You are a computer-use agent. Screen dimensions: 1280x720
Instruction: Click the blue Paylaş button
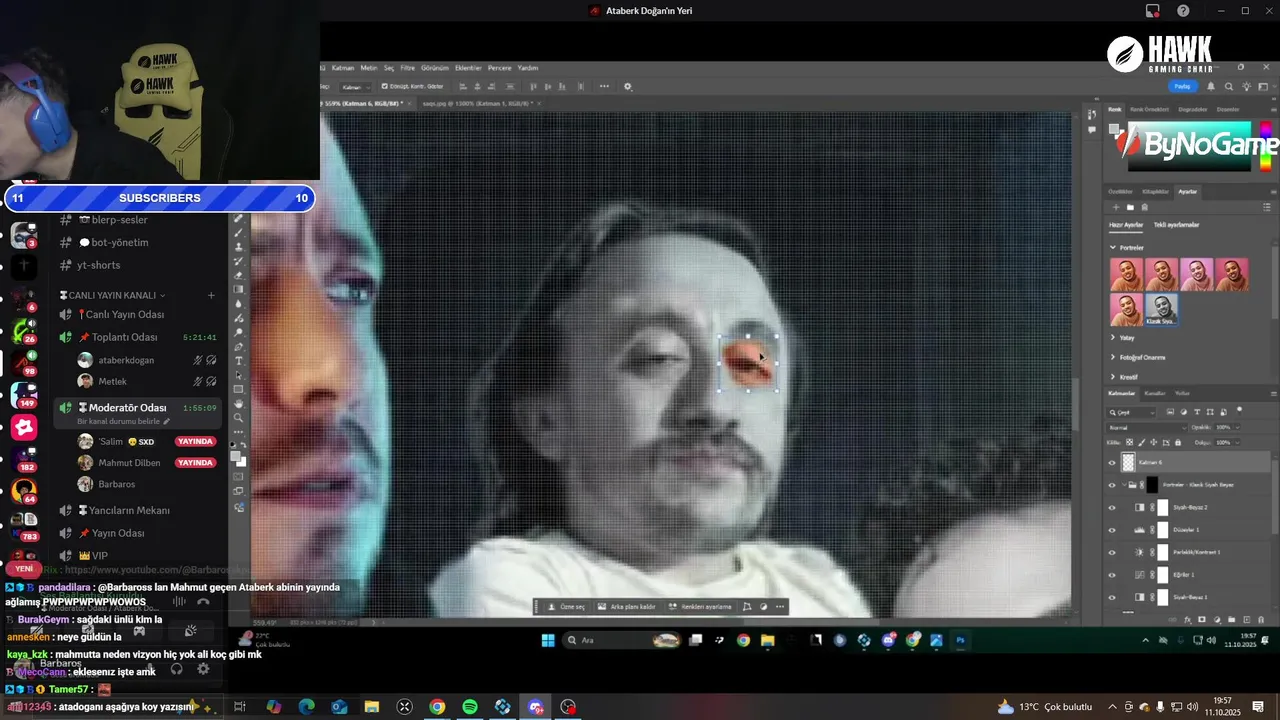pyautogui.click(x=1184, y=87)
